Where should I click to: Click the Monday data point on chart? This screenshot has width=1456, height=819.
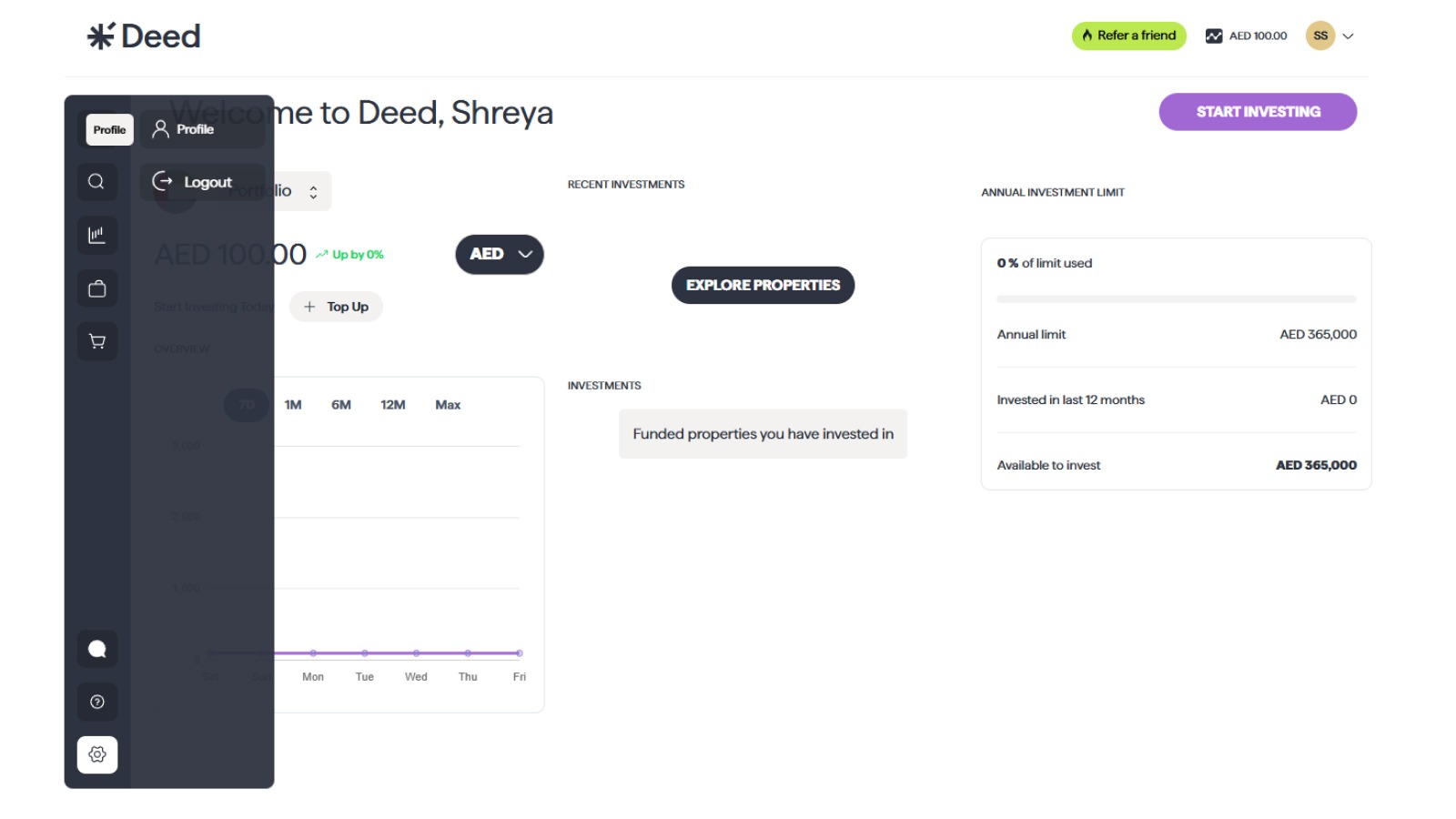click(313, 653)
